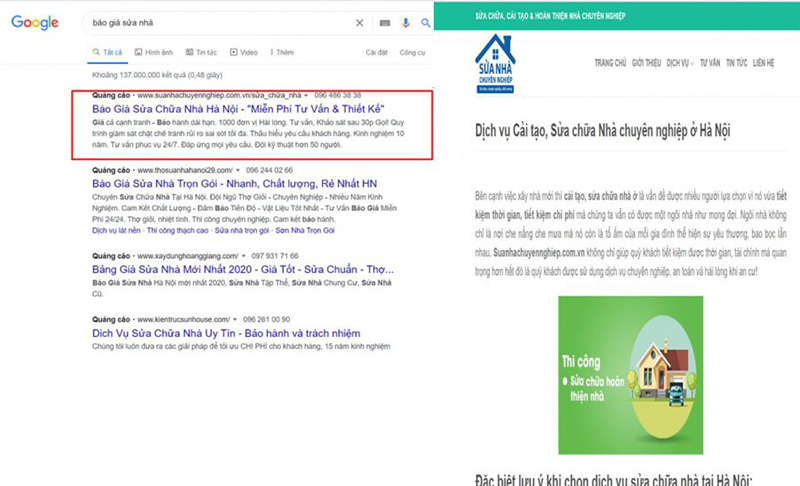The height and width of the screenshot is (486, 800).
Task: Clear the search box with X icon
Action: tap(360, 23)
